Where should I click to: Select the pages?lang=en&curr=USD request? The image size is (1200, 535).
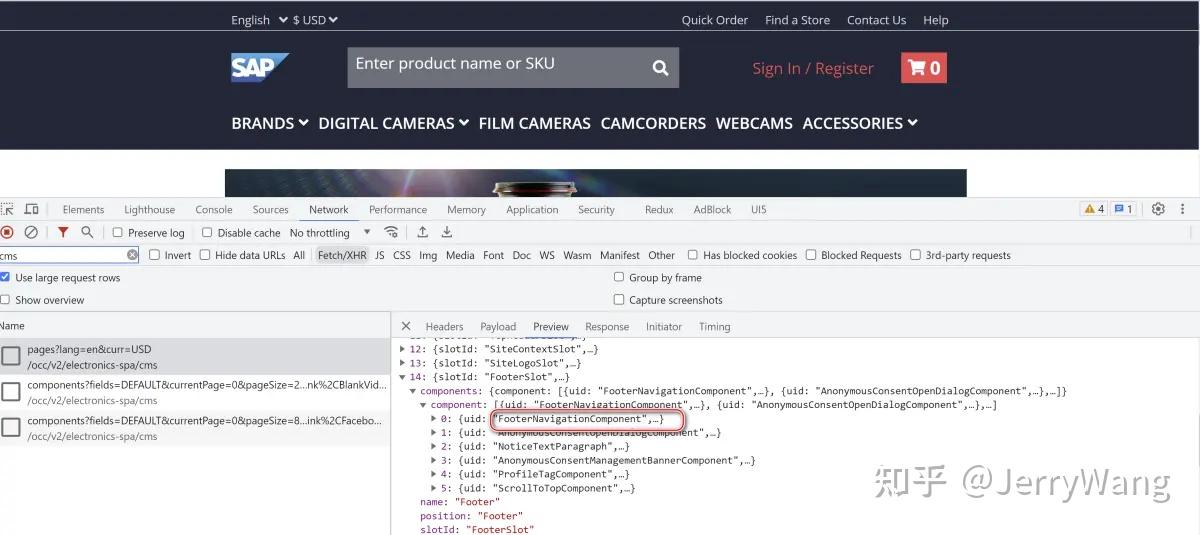coord(195,357)
